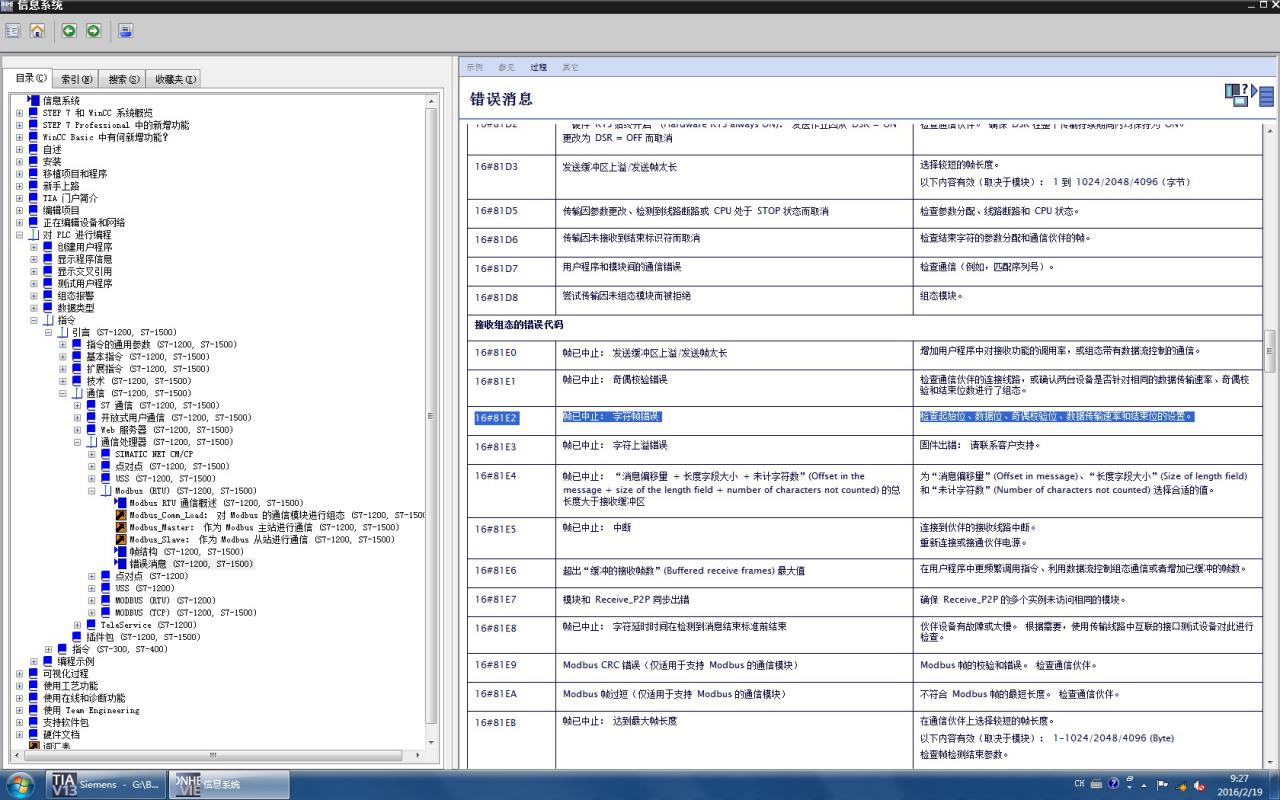Switch to the 目录(C) tab
This screenshot has width=1280, height=800.
click(x=30, y=79)
